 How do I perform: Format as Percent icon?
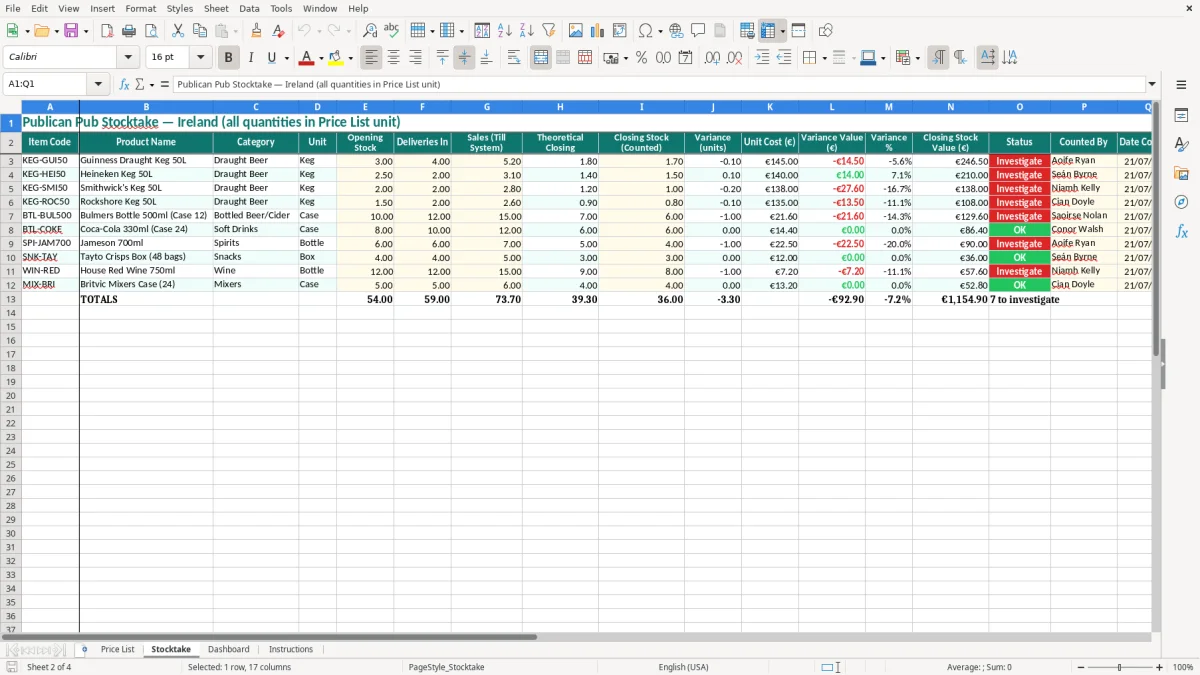(x=641, y=58)
